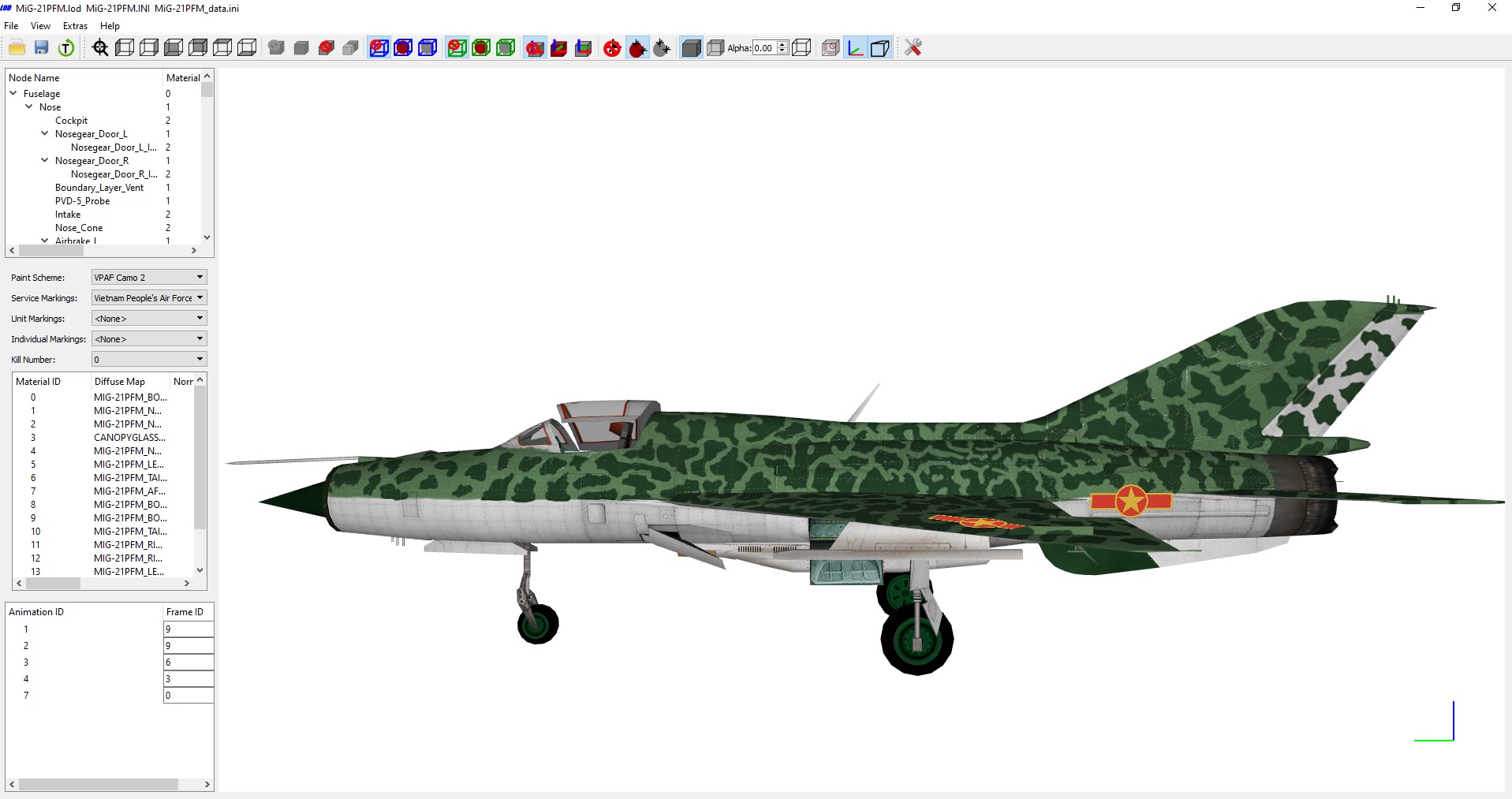The height and width of the screenshot is (799, 1512).
Task: Select the first wireframe cube view icon
Action: pos(125,48)
